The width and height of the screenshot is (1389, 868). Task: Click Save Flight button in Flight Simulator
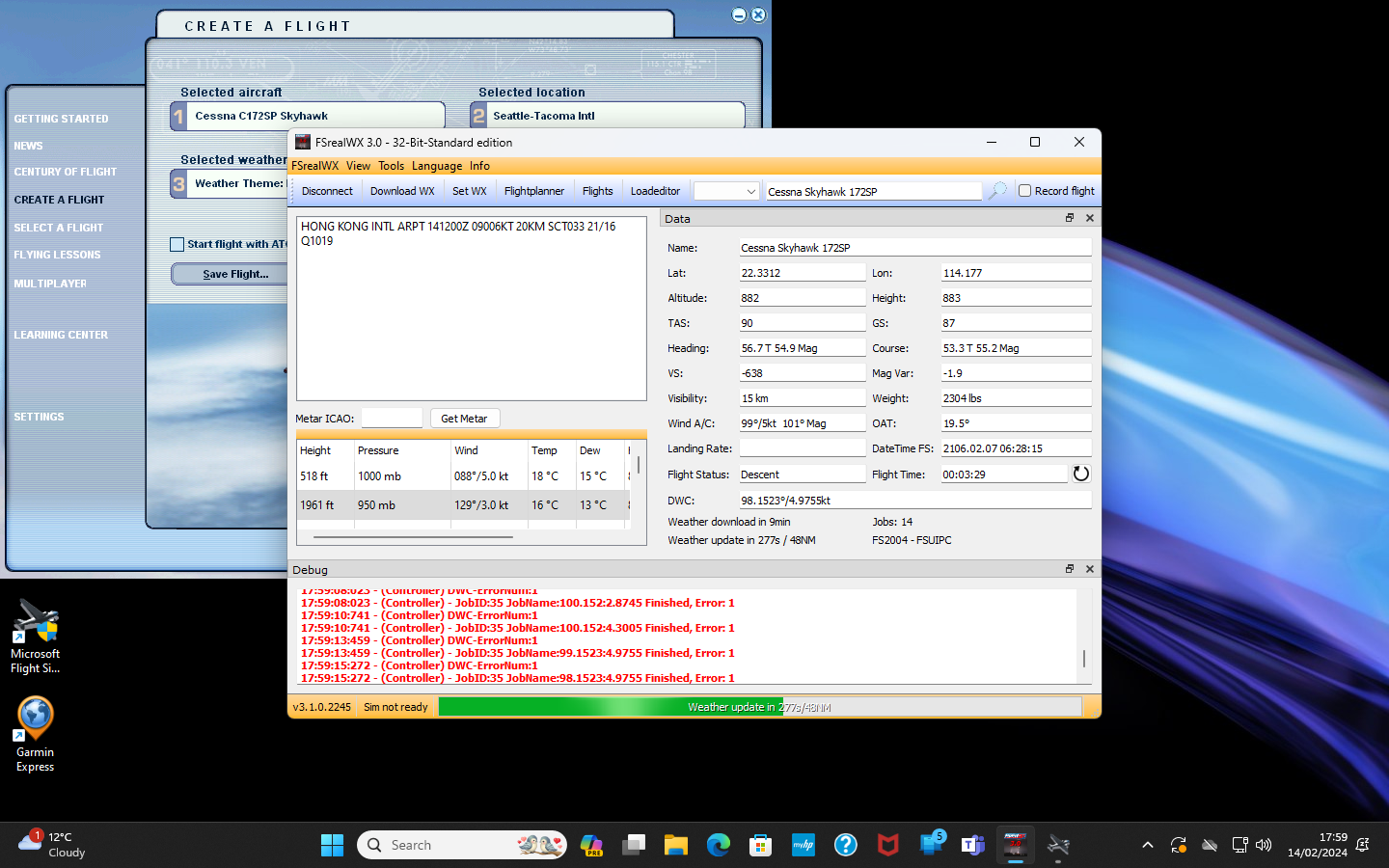(x=231, y=274)
